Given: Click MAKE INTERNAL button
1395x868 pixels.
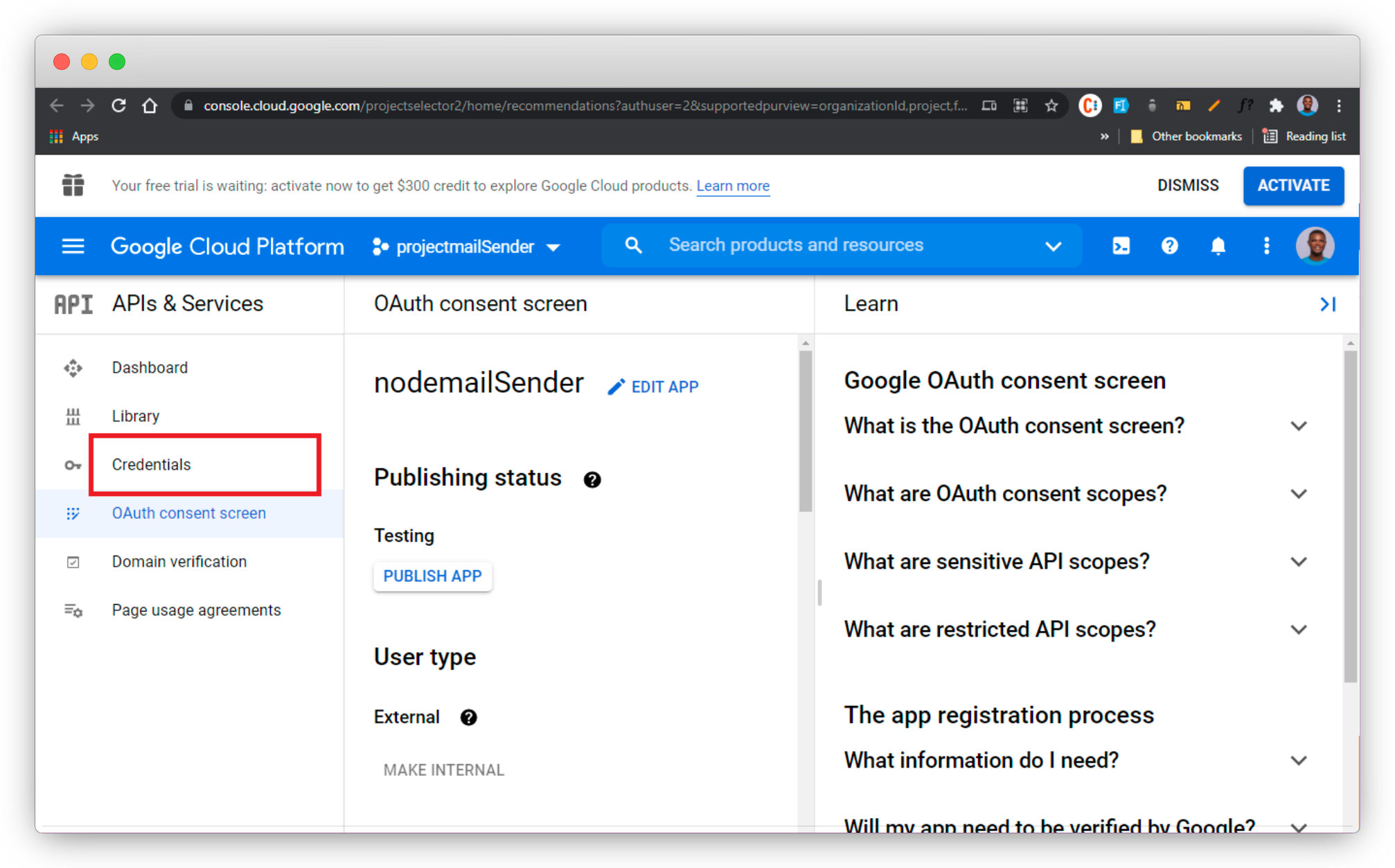Looking at the screenshot, I should coord(444,770).
